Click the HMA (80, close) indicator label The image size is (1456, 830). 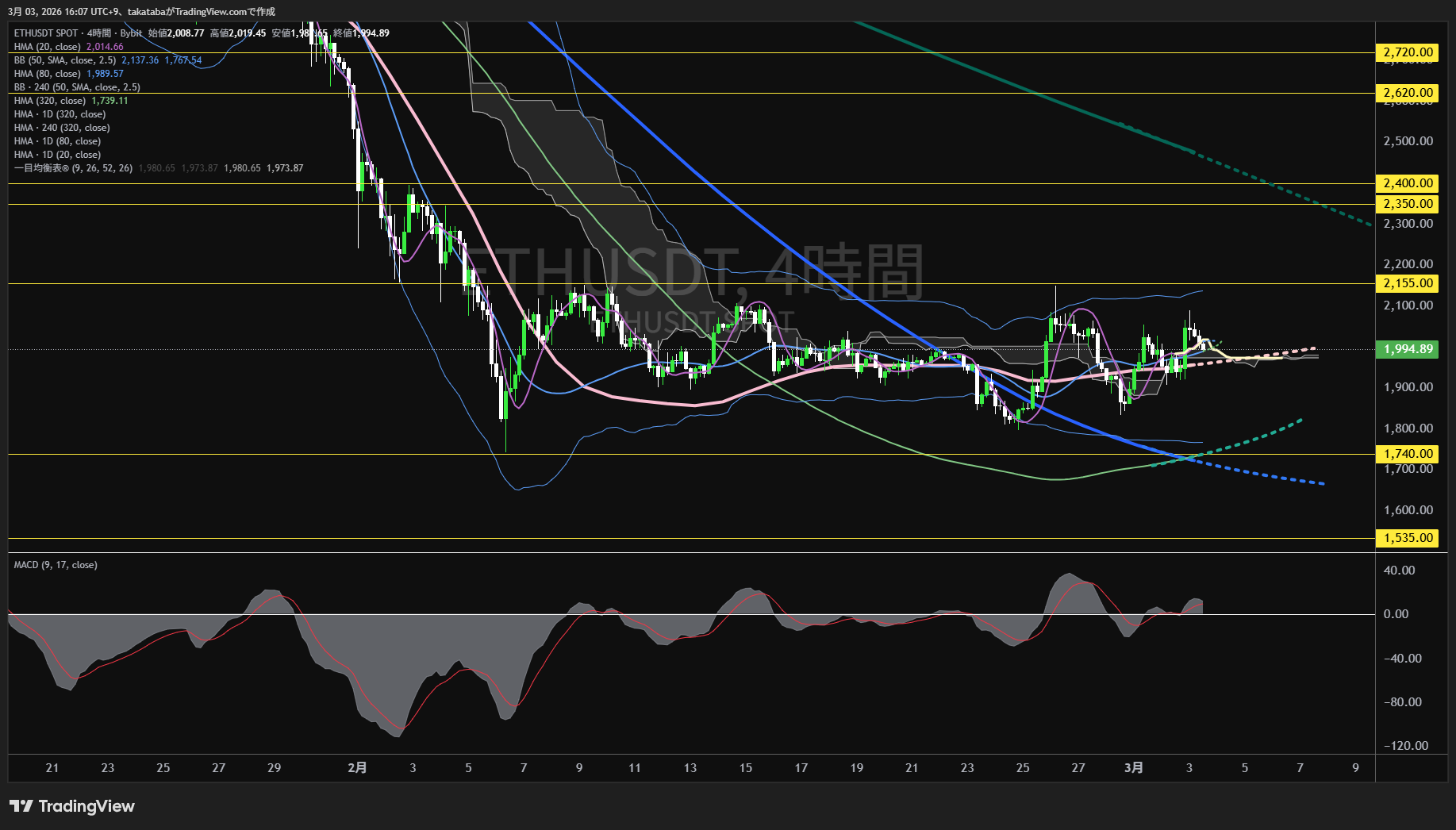[48, 74]
